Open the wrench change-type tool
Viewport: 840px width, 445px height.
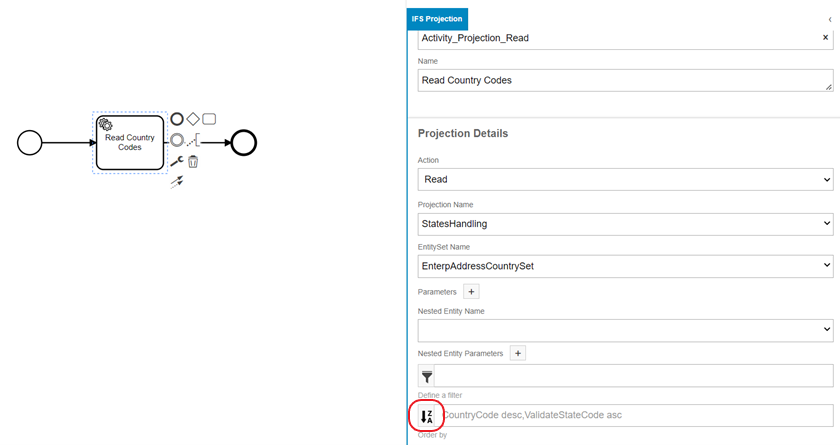[x=177, y=161]
